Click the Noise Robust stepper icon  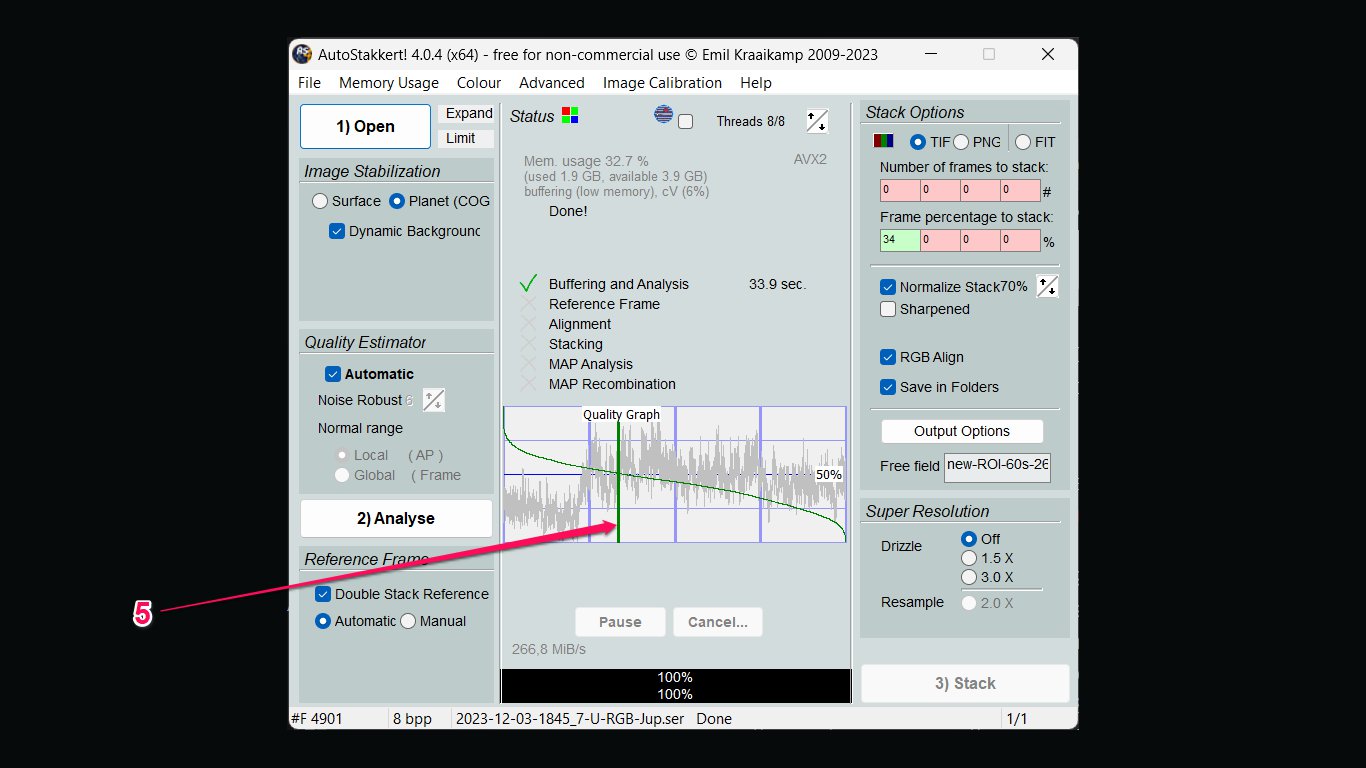click(434, 400)
